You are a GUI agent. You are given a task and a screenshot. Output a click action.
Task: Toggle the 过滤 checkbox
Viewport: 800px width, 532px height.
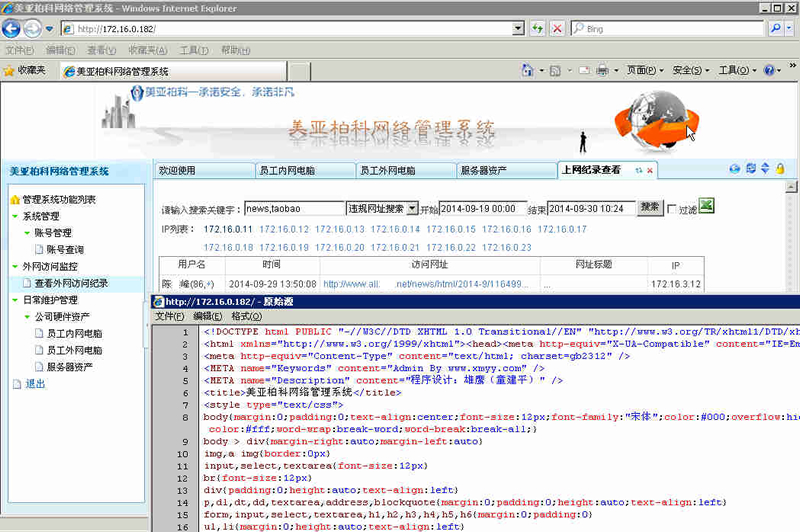(671, 209)
